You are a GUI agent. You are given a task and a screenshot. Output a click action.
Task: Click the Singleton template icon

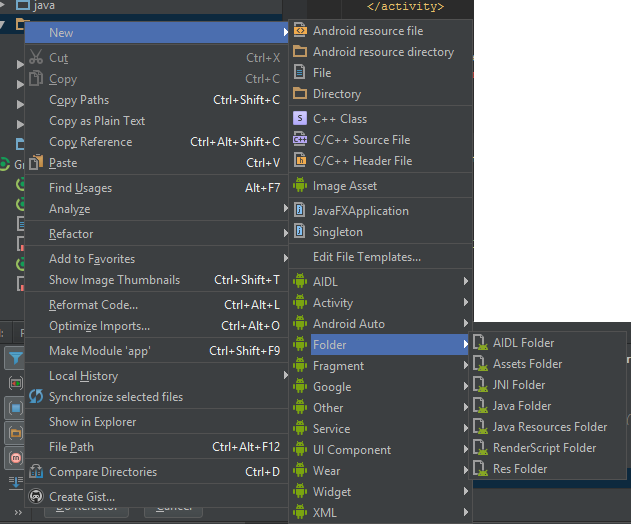[300, 231]
